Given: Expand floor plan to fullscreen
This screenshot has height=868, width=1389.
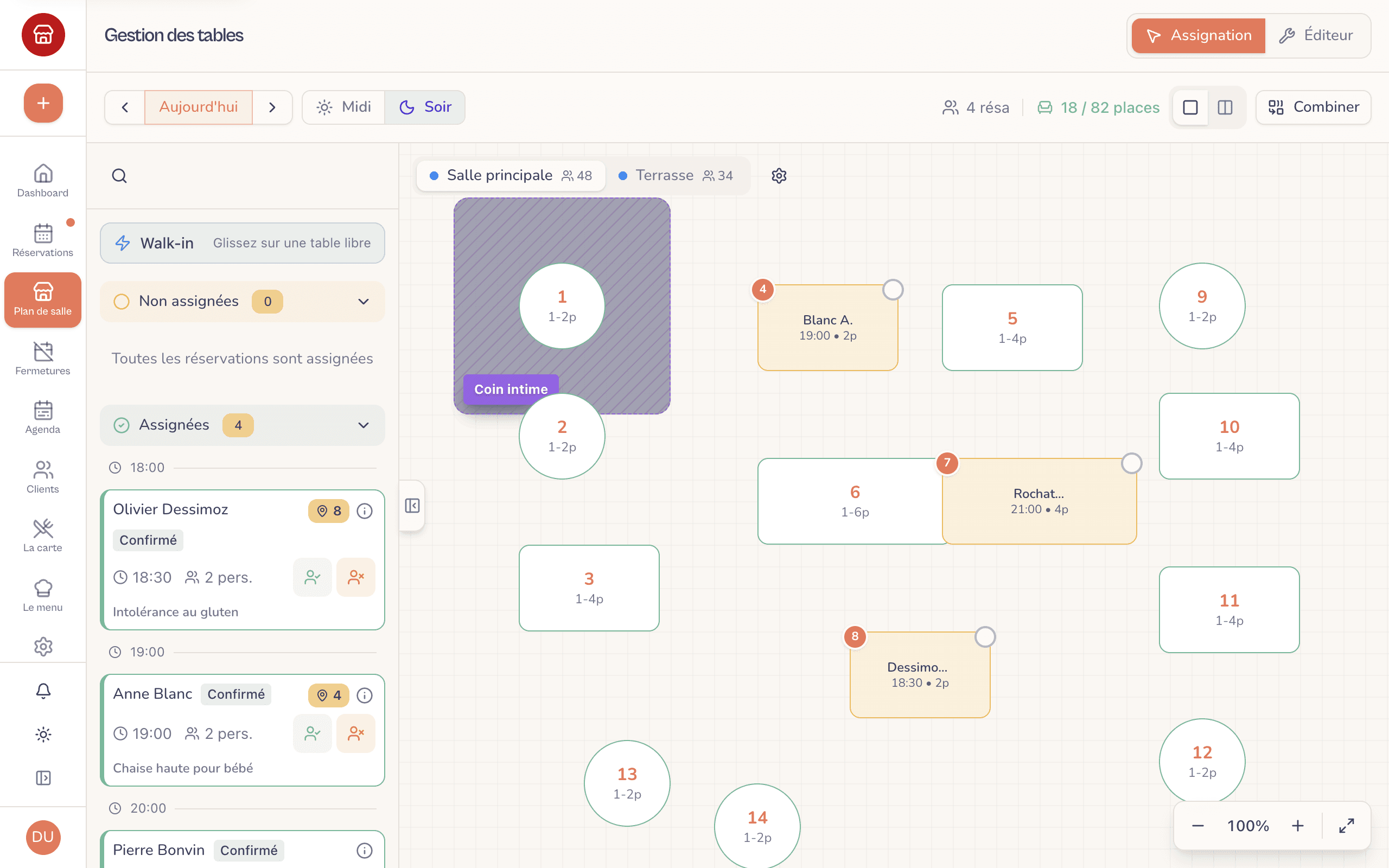Looking at the screenshot, I should [x=1347, y=826].
